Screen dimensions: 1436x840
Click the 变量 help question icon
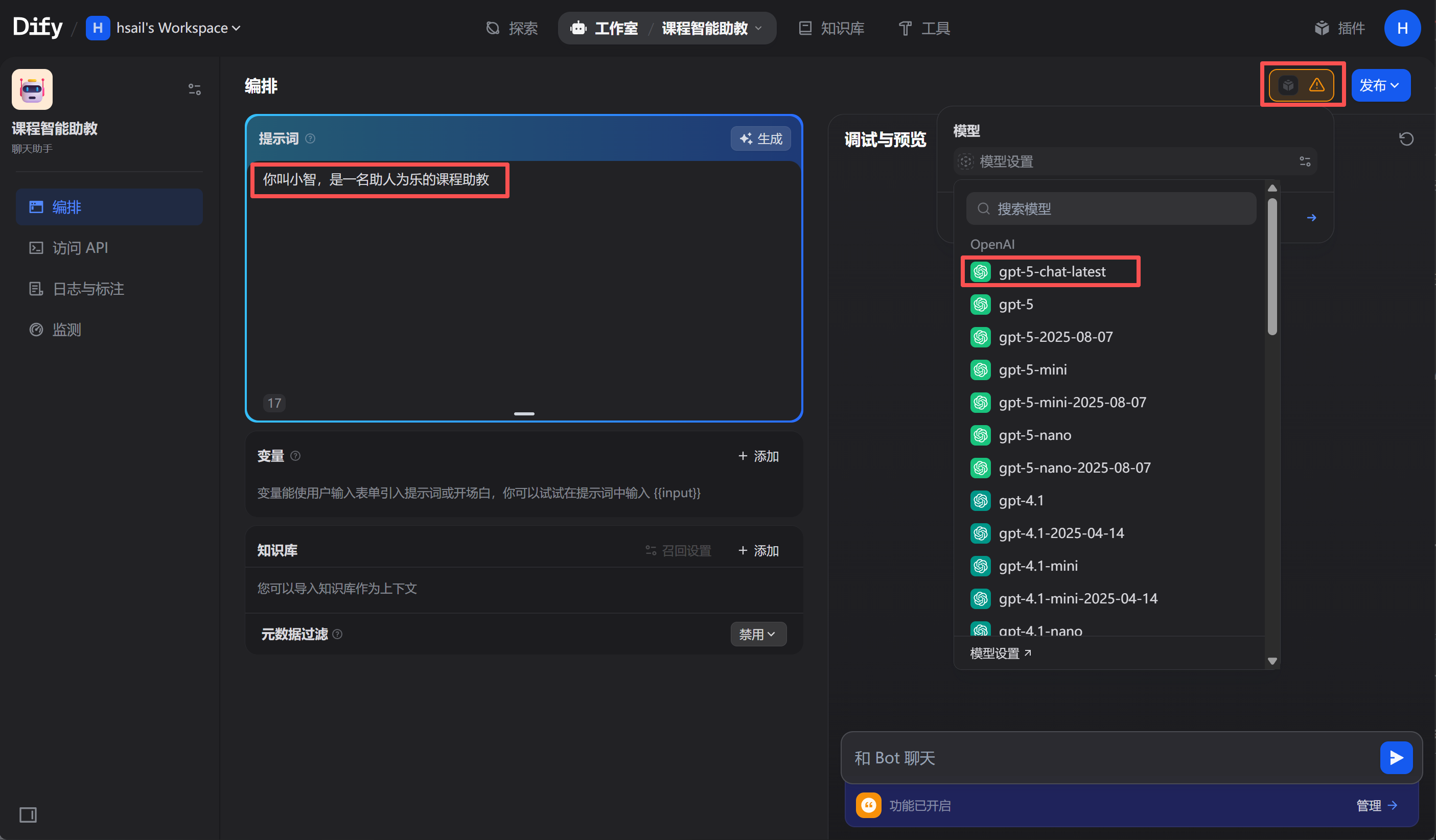295,456
